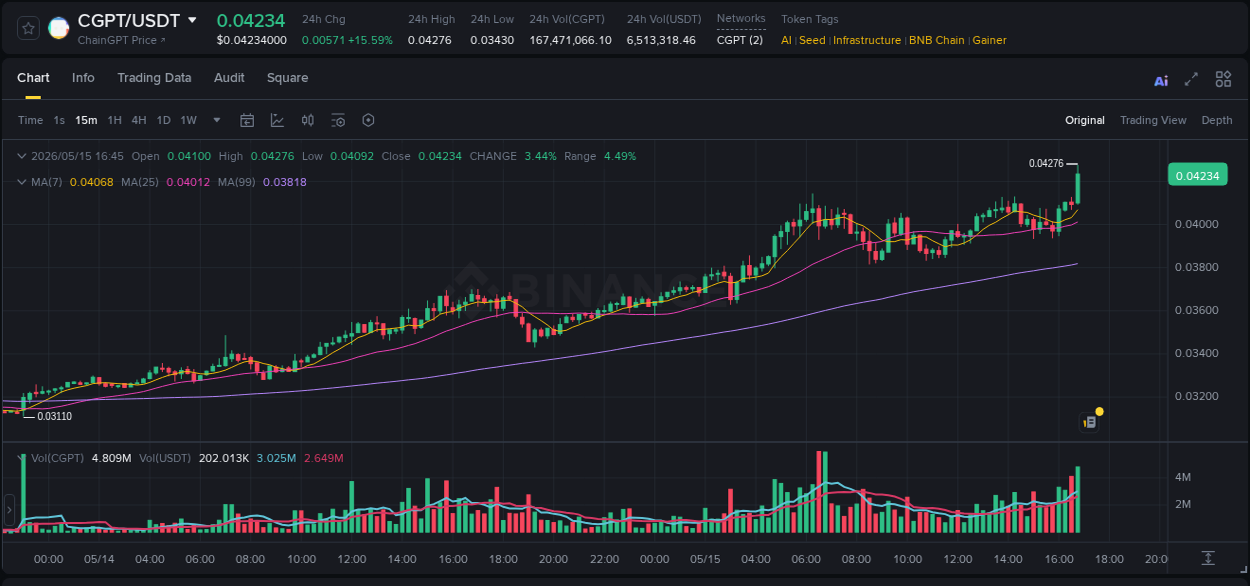Open the CGPT/USDT pair selector dropdown arrow
This screenshot has height=586, width=1250.
(192, 20)
